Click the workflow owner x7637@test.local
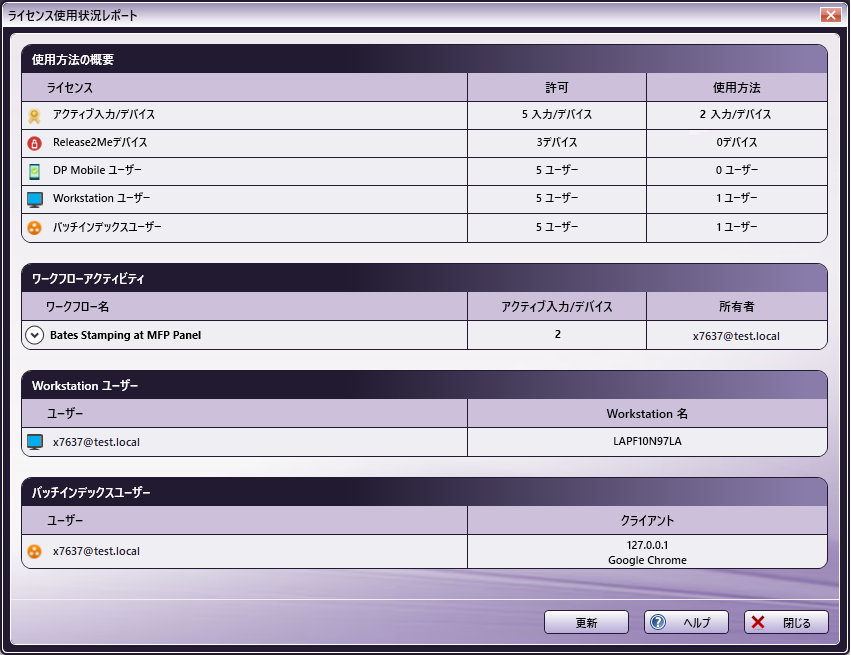Viewport: 851px width, 655px height. click(x=736, y=336)
